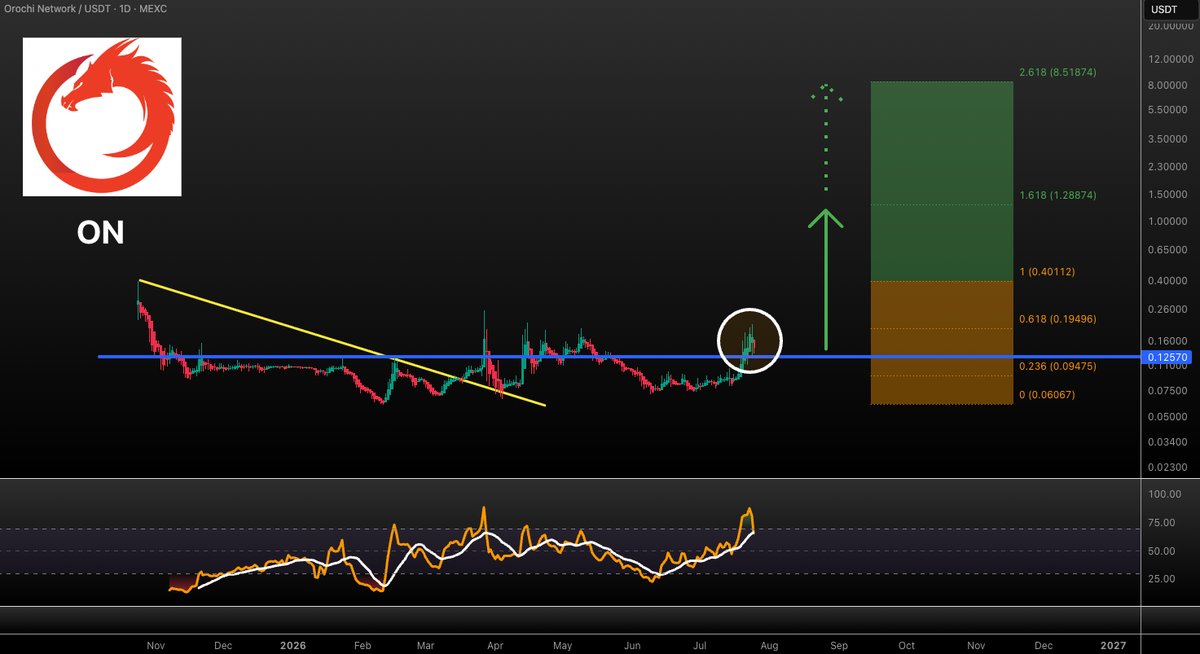Click the 1.50000 price axis label
Viewport: 1200px width, 654px height.
[1167, 194]
